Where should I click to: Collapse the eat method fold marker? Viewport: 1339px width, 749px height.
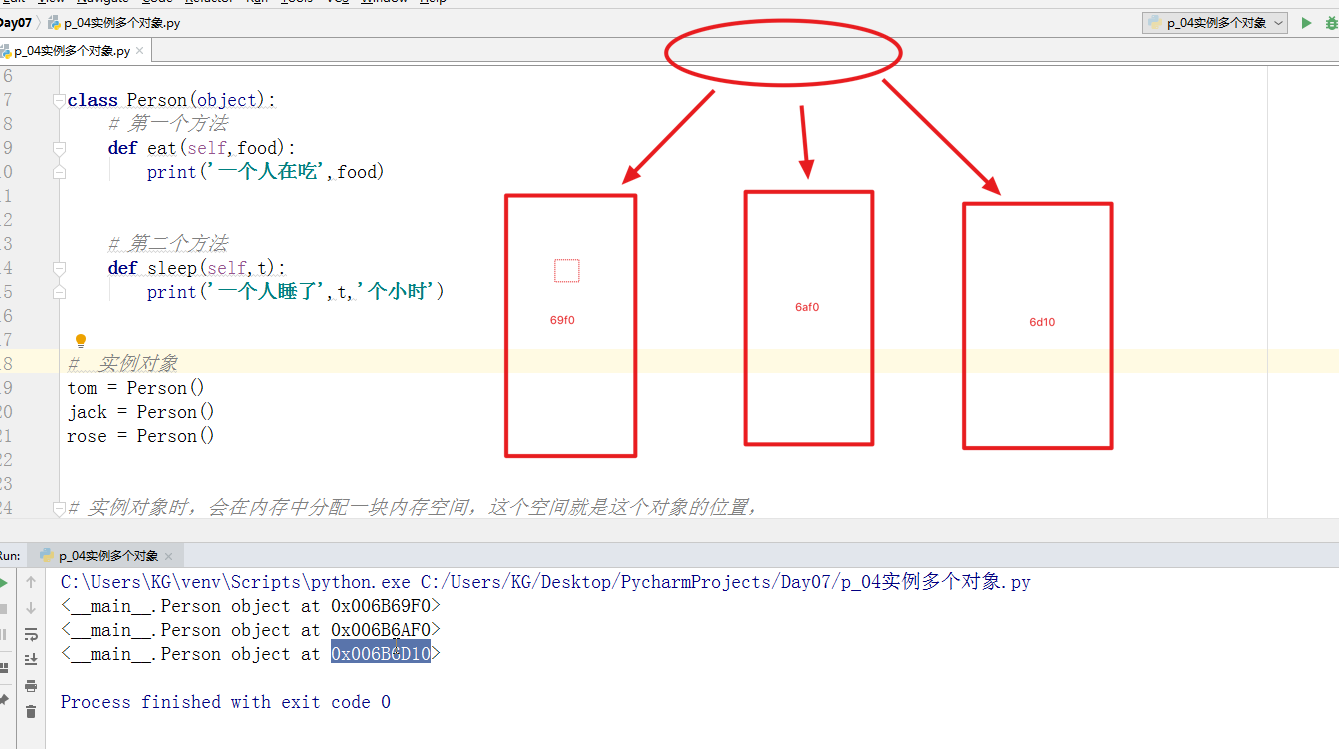(60, 148)
